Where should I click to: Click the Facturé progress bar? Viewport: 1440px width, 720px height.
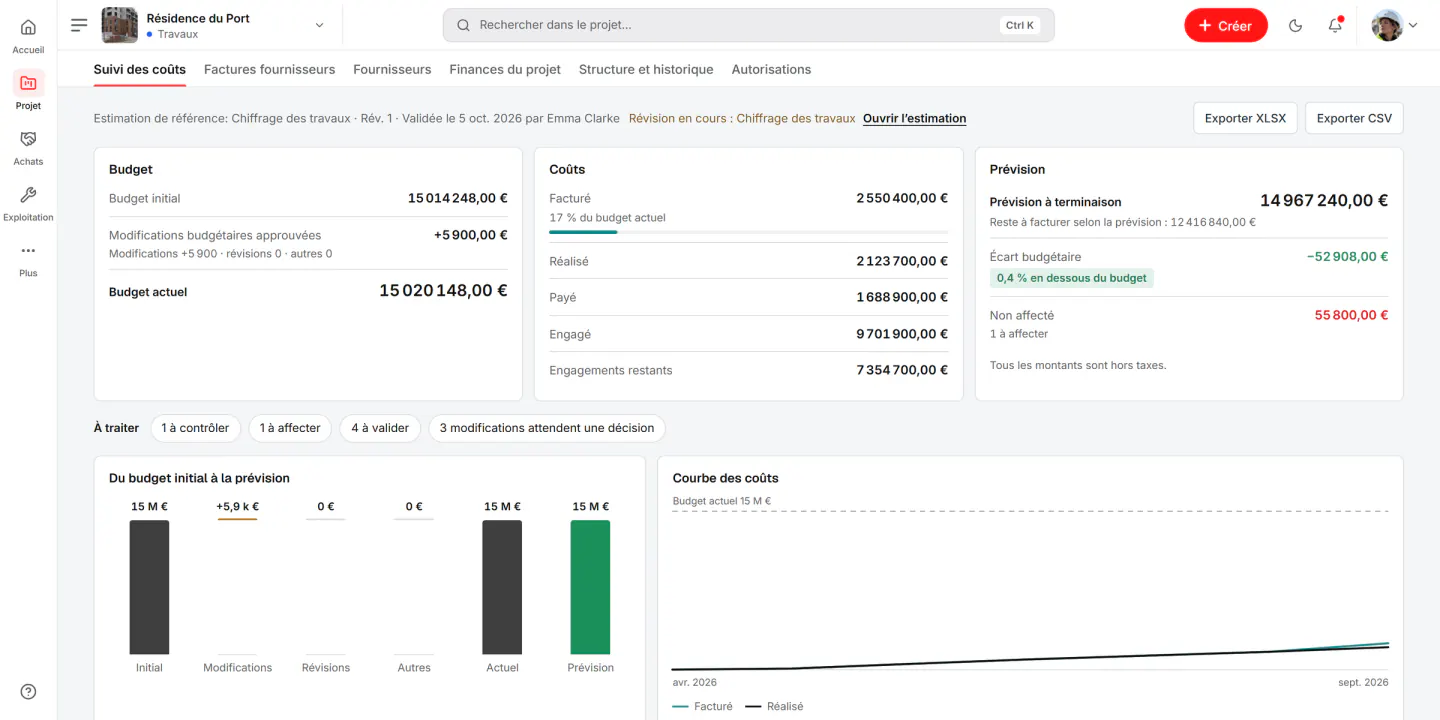click(x=748, y=232)
